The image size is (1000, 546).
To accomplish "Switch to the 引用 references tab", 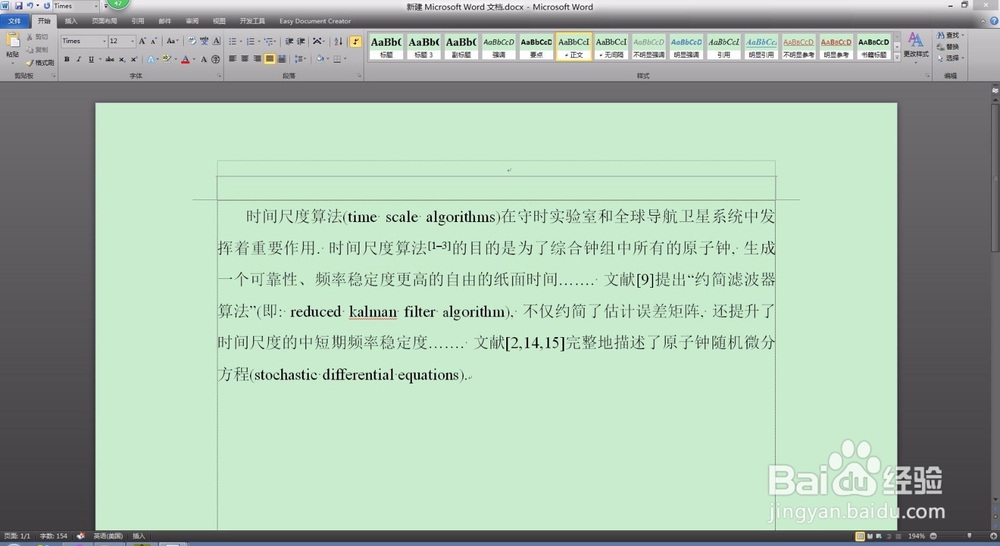I will coord(138,21).
